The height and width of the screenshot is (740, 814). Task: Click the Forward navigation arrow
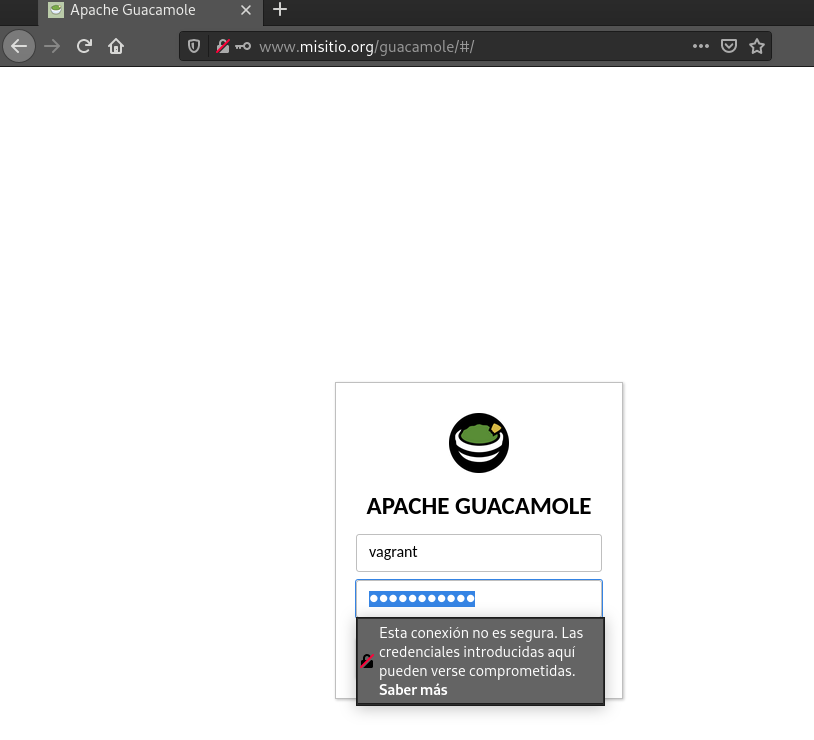coord(53,46)
